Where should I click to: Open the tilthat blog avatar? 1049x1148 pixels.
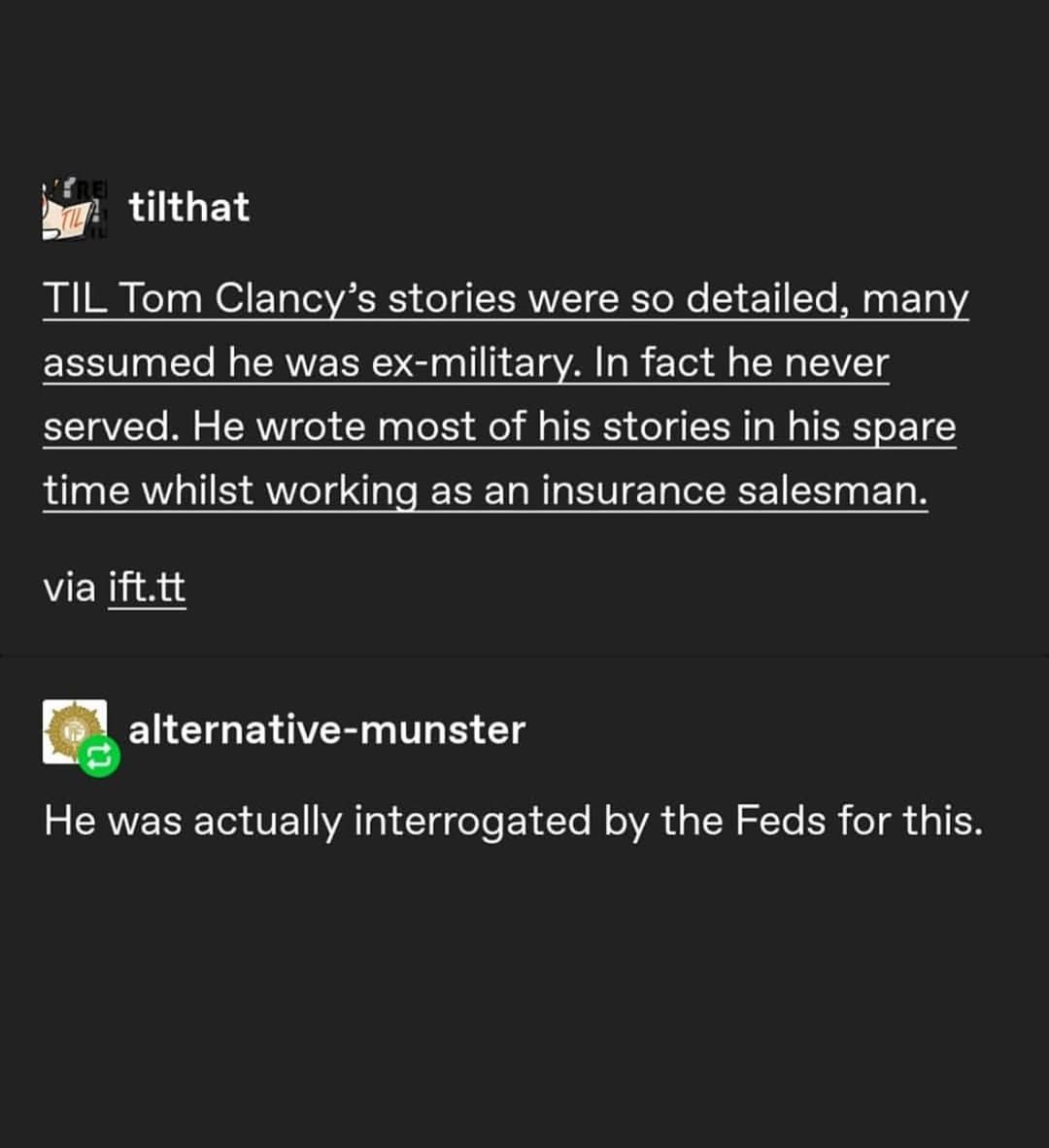[75, 209]
